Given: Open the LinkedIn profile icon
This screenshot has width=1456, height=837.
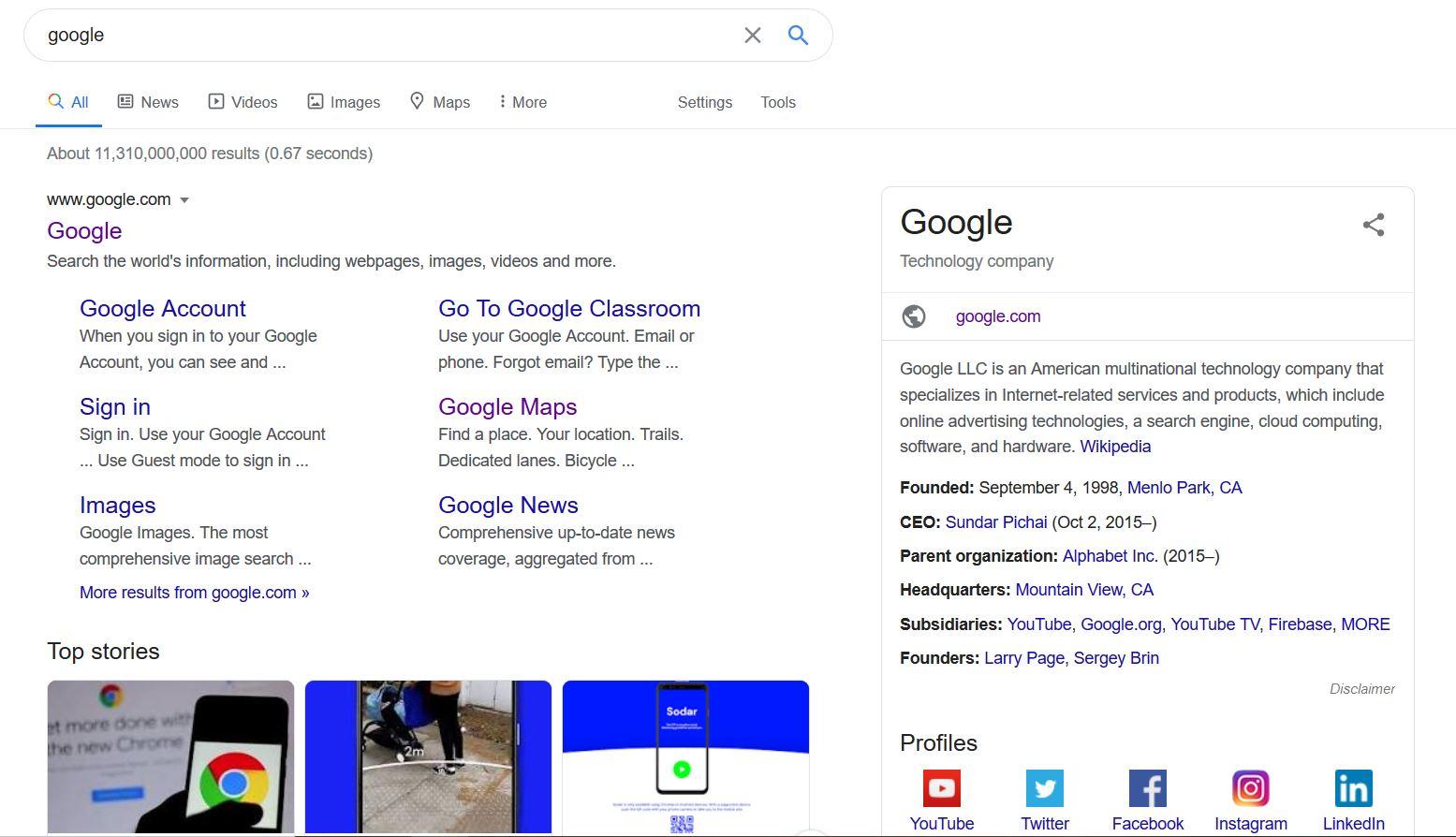Looking at the screenshot, I should click(x=1354, y=788).
